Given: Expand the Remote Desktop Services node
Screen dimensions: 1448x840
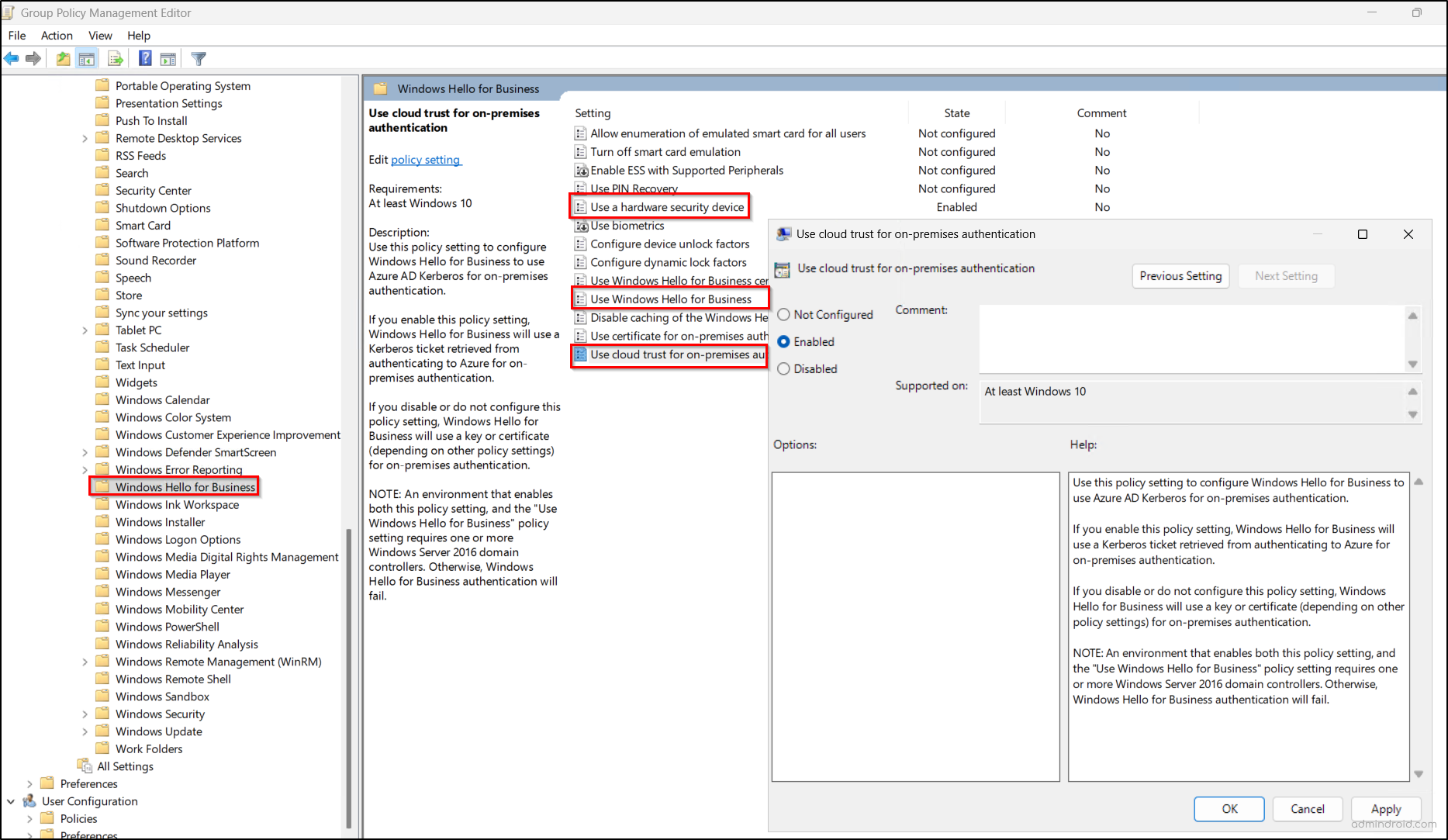Looking at the screenshot, I should click(85, 137).
